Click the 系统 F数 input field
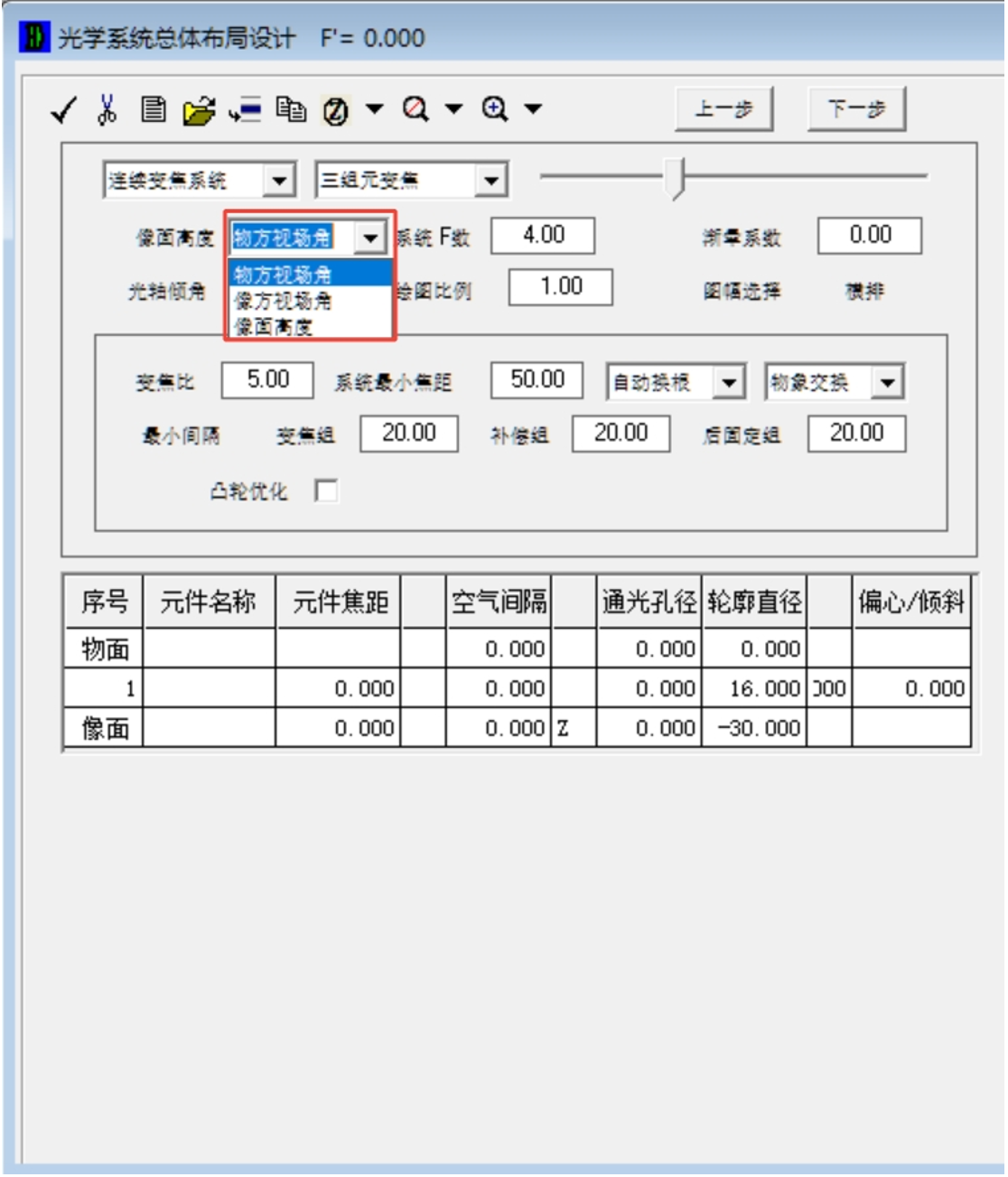 tap(543, 236)
